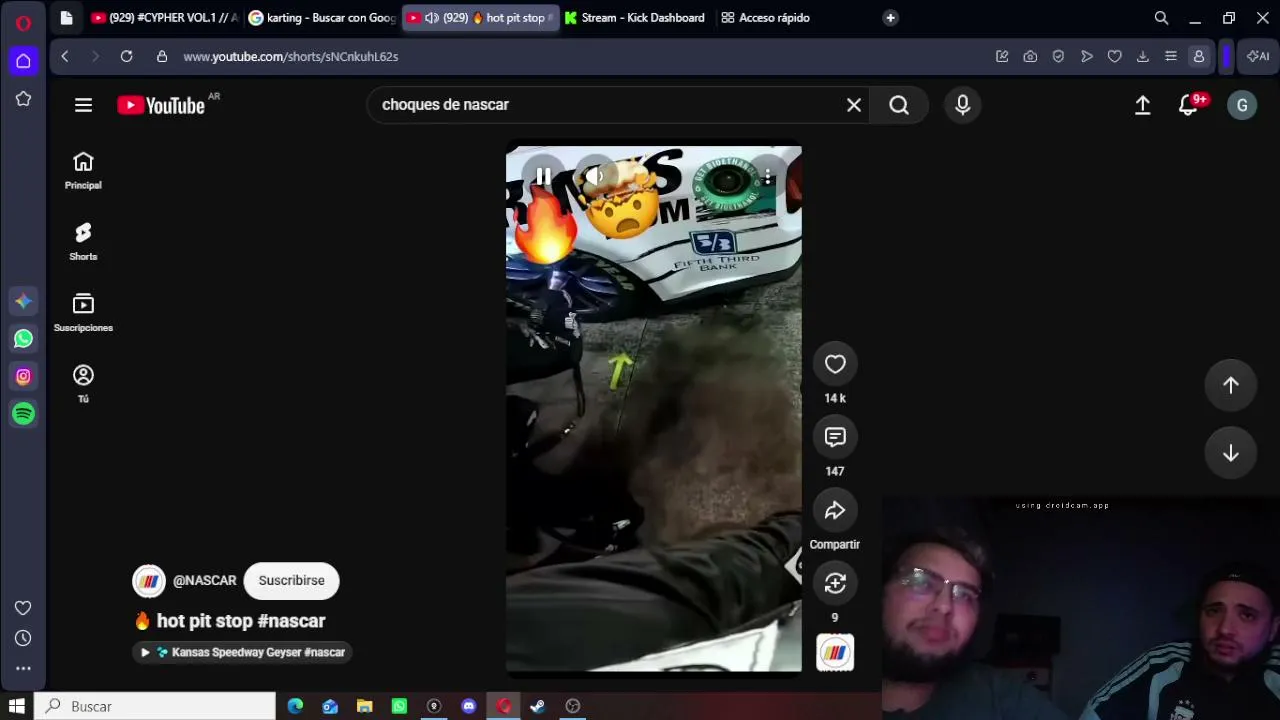Open YouTube notifications bell
This screenshot has width=1280, height=720.
[1188, 105]
